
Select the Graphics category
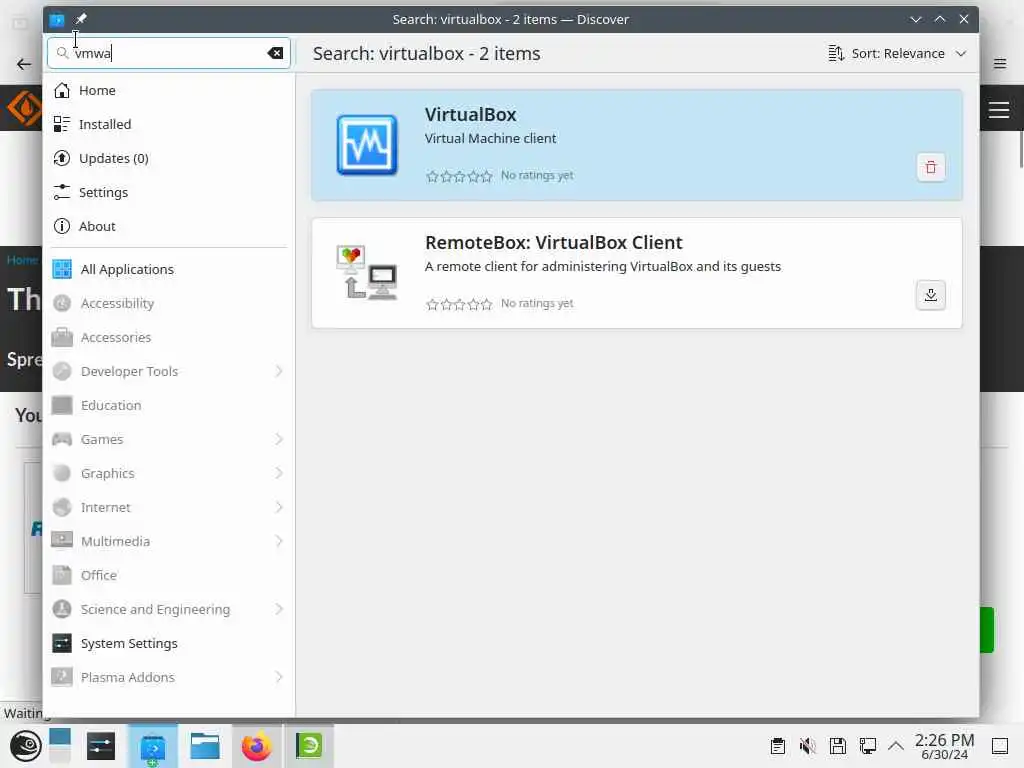point(108,473)
